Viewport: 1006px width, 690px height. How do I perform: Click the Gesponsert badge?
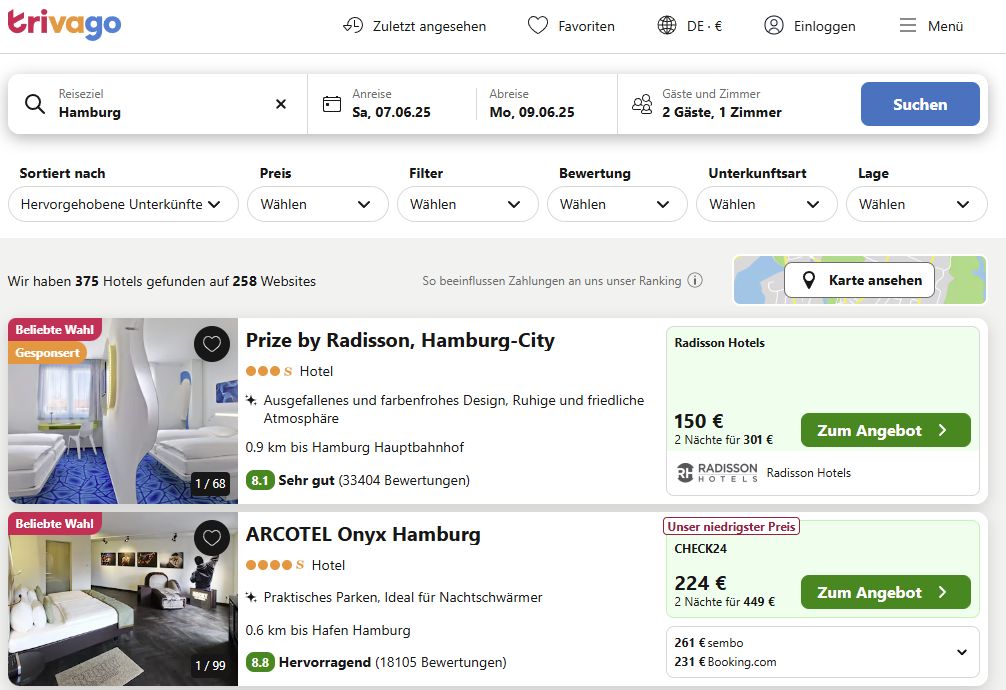[x=47, y=352]
